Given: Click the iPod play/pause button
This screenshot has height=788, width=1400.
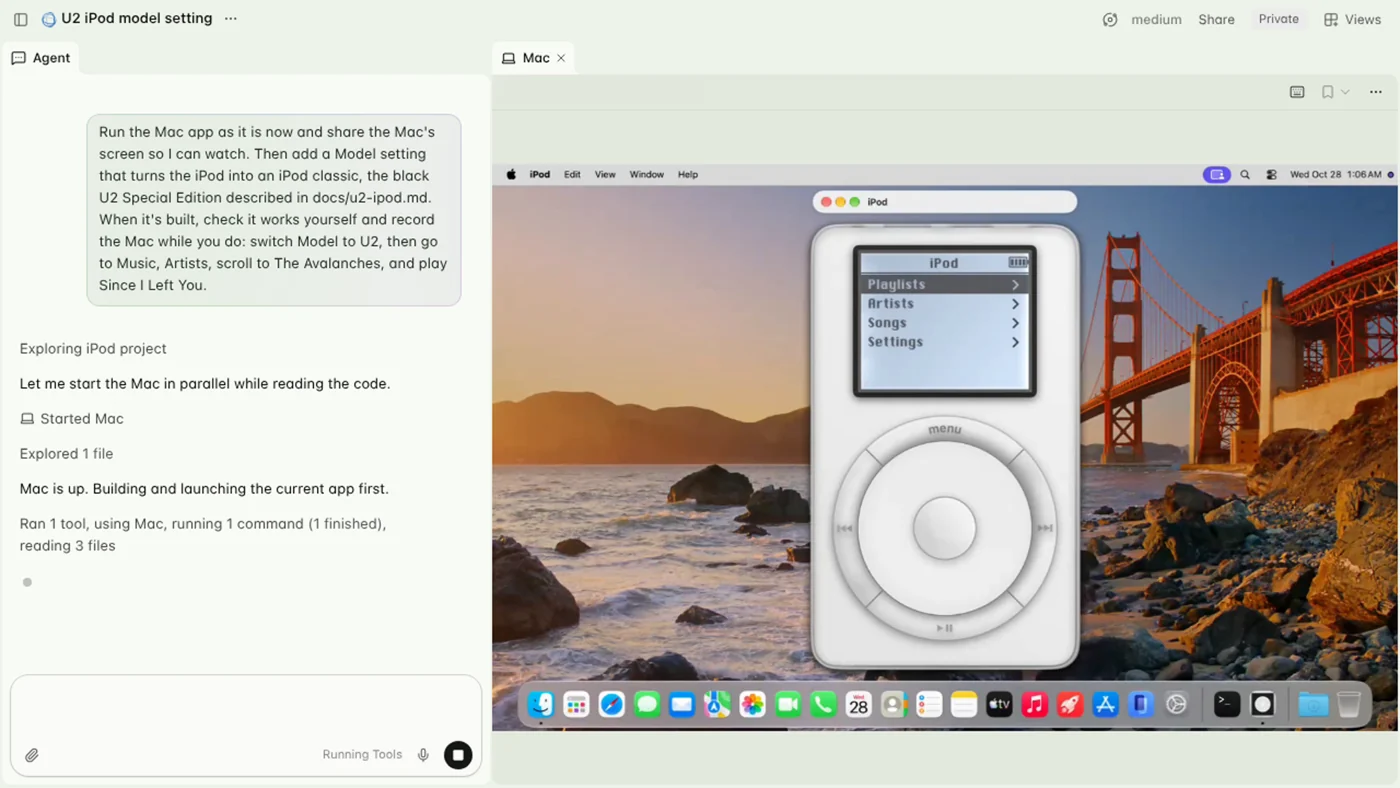Looking at the screenshot, I should click(944, 628).
